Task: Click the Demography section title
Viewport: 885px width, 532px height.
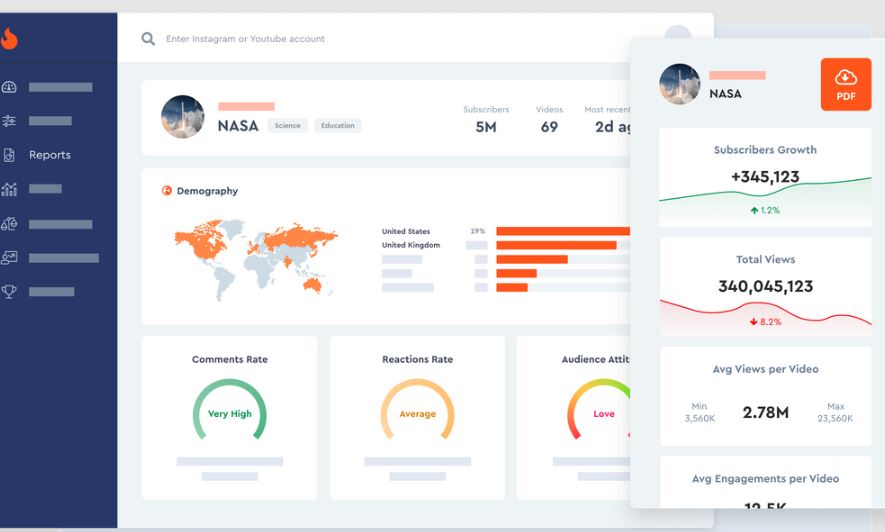Action: 207,191
